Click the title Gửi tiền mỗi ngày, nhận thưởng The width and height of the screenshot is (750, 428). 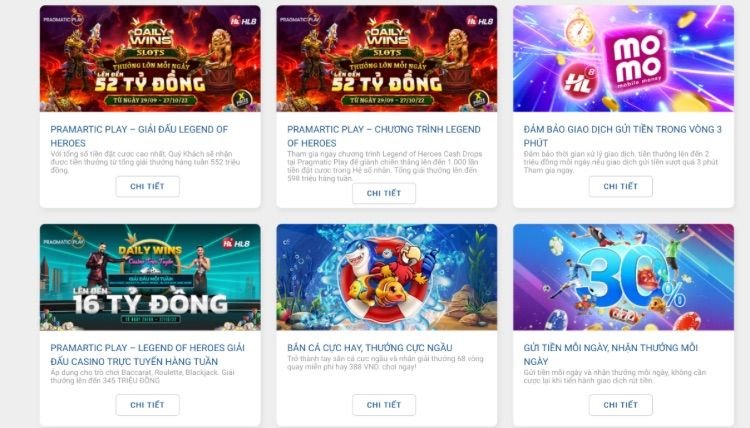(x=610, y=354)
